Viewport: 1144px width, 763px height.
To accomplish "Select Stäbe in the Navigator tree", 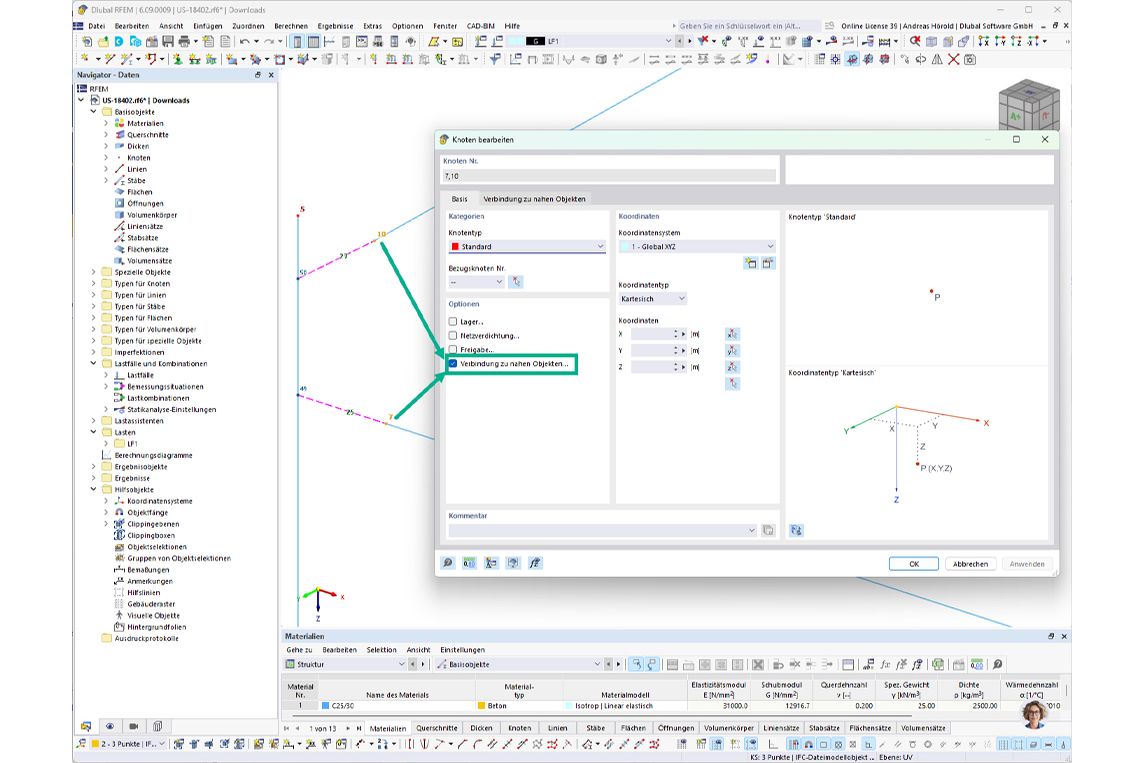I will pos(136,180).
